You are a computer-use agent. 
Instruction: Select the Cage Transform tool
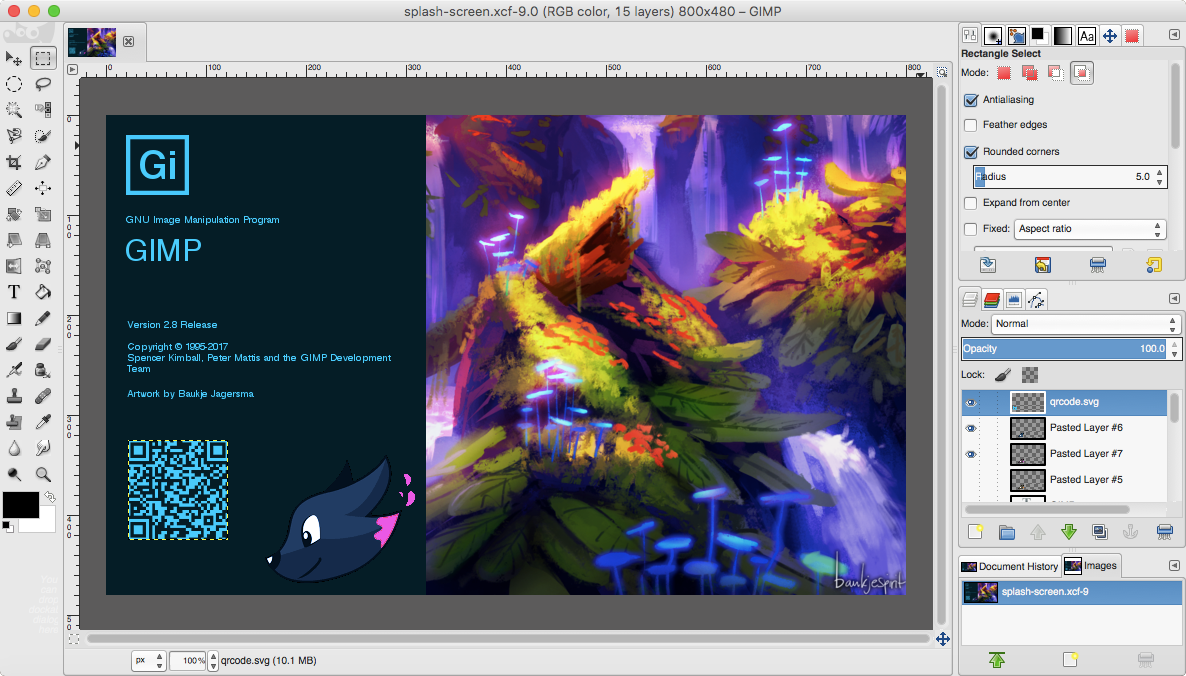tap(43, 266)
